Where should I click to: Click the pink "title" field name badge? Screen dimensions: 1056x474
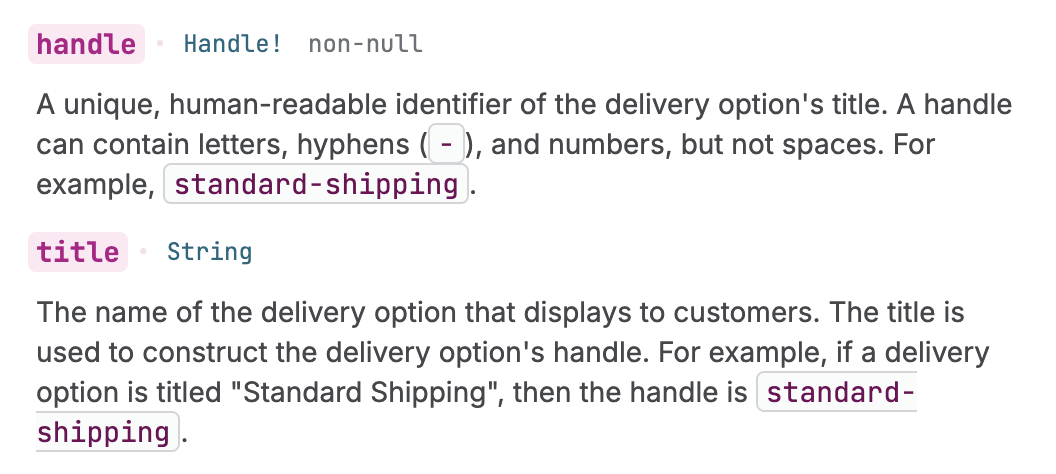coord(78,252)
